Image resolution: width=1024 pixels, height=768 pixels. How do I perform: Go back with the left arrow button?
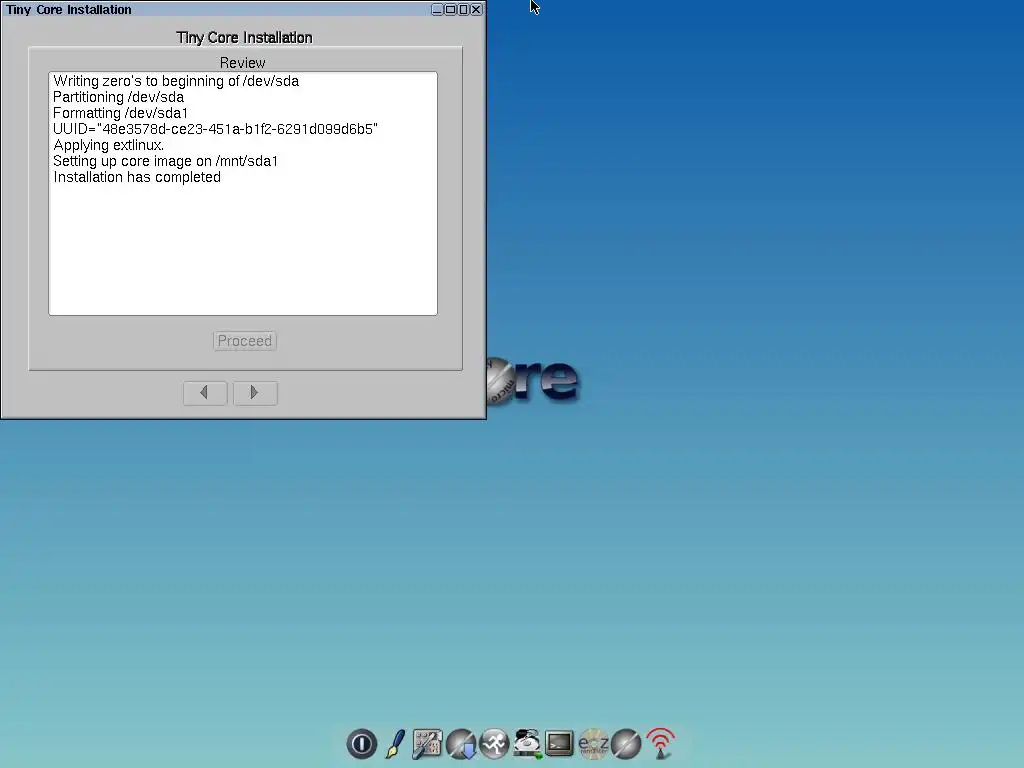click(205, 393)
